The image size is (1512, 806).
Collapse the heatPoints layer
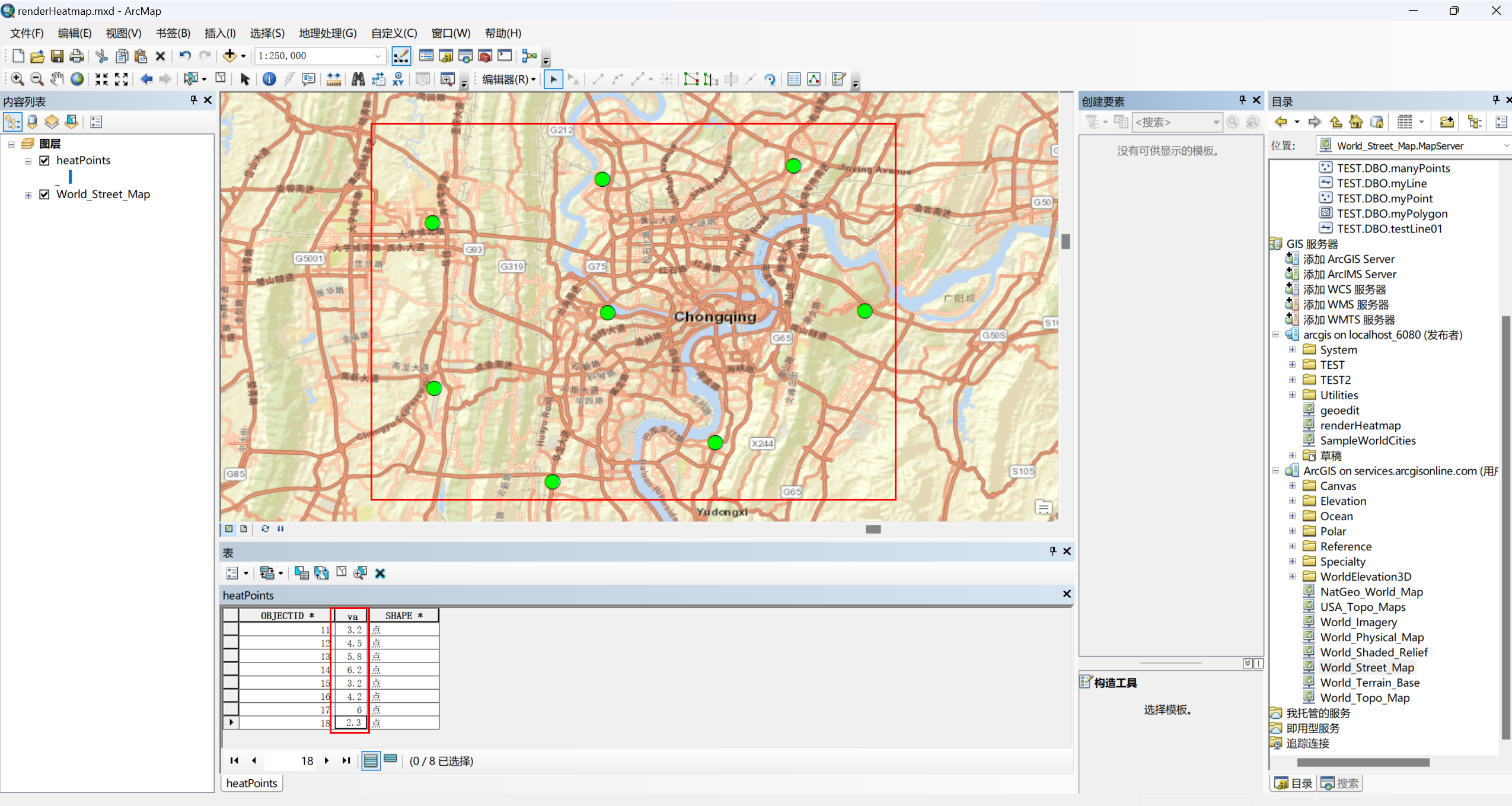click(x=28, y=161)
